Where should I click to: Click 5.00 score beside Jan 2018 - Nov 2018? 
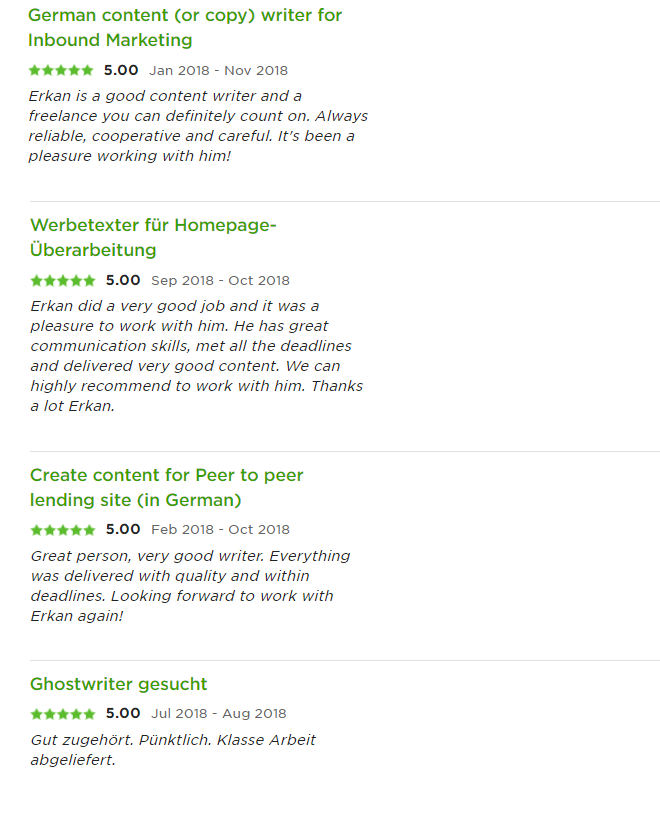(121, 70)
